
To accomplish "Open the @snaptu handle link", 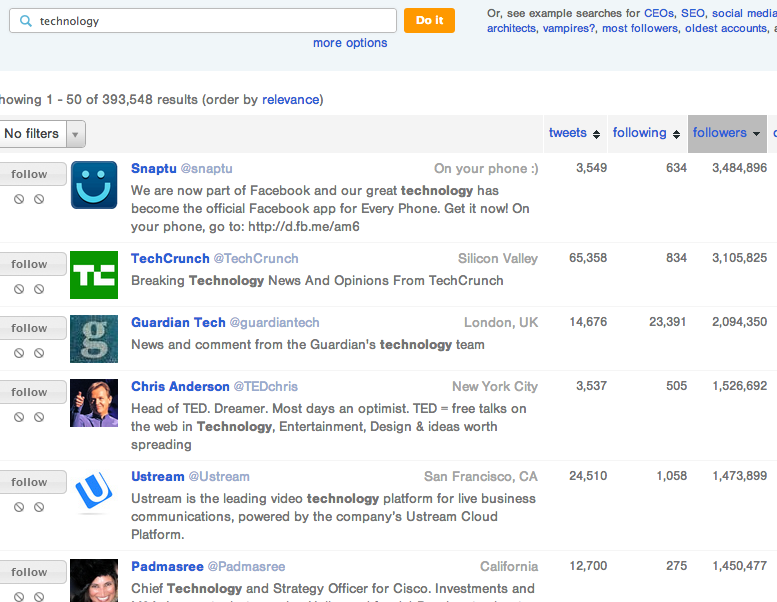I will 207,168.
